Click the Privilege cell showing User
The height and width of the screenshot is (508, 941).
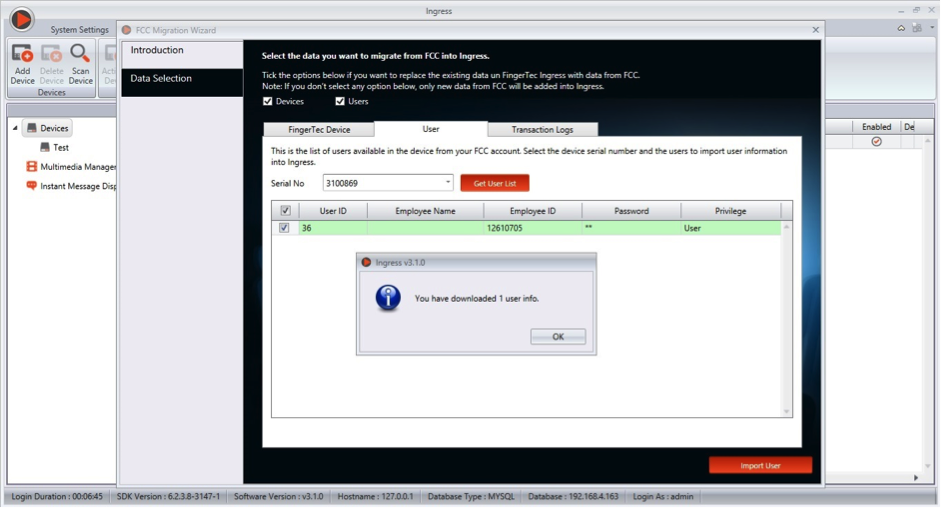(x=730, y=228)
